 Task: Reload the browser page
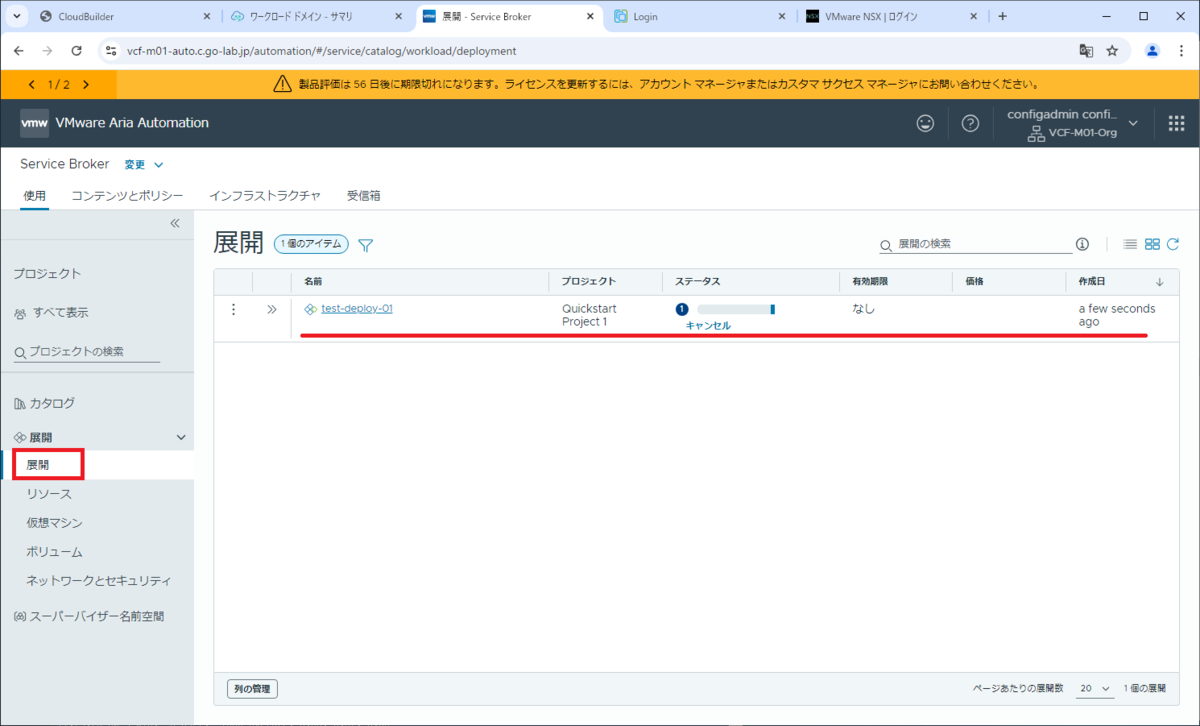[77, 51]
